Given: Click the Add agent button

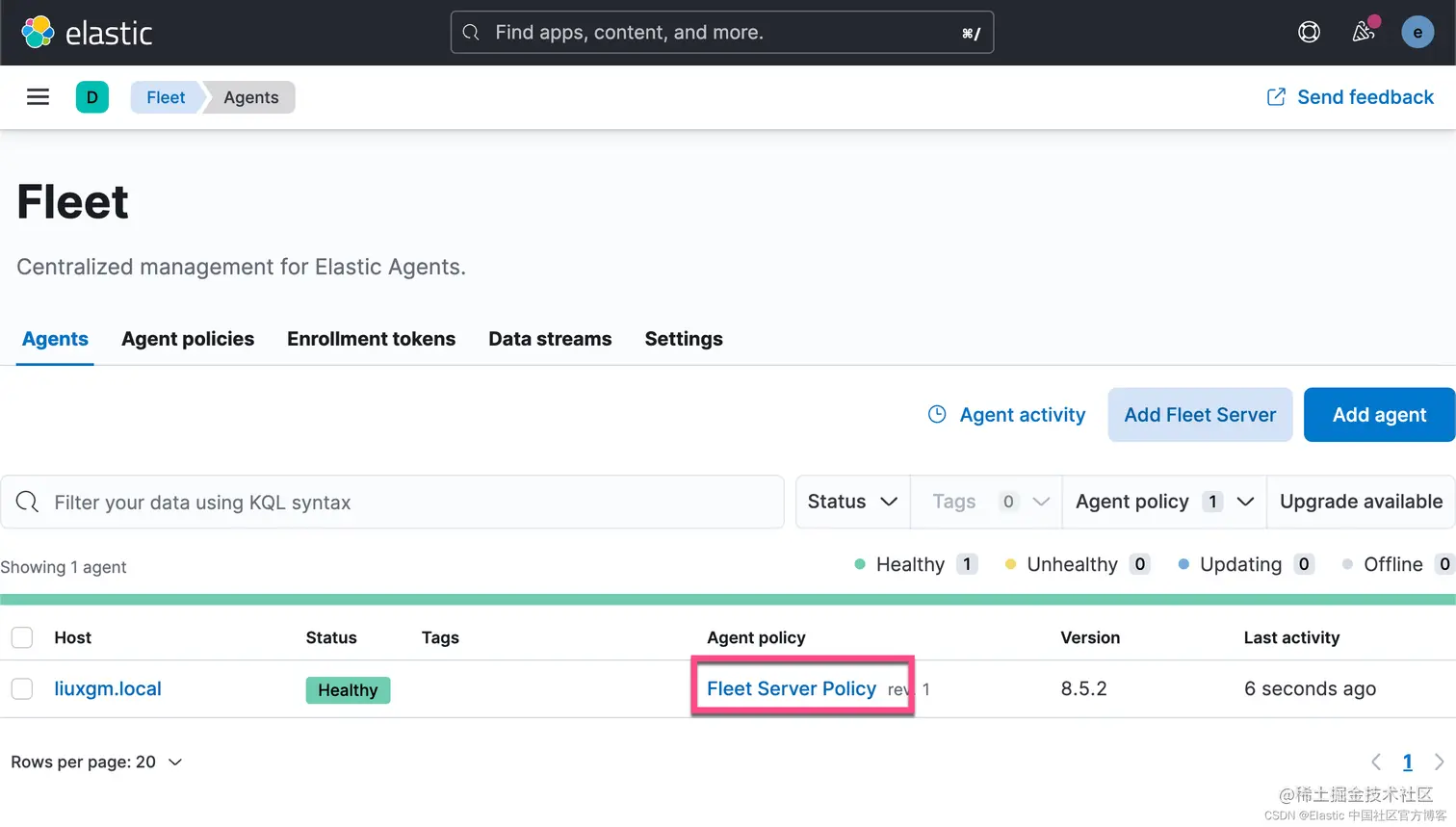Looking at the screenshot, I should coord(1379,415).
